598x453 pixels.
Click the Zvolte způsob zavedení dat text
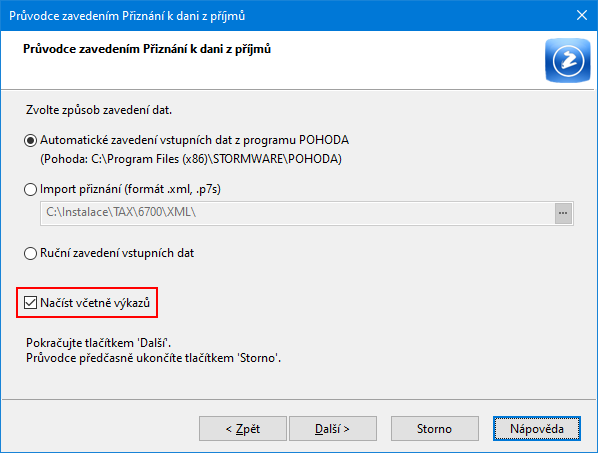pyautogui.click(x=99, y=110)
